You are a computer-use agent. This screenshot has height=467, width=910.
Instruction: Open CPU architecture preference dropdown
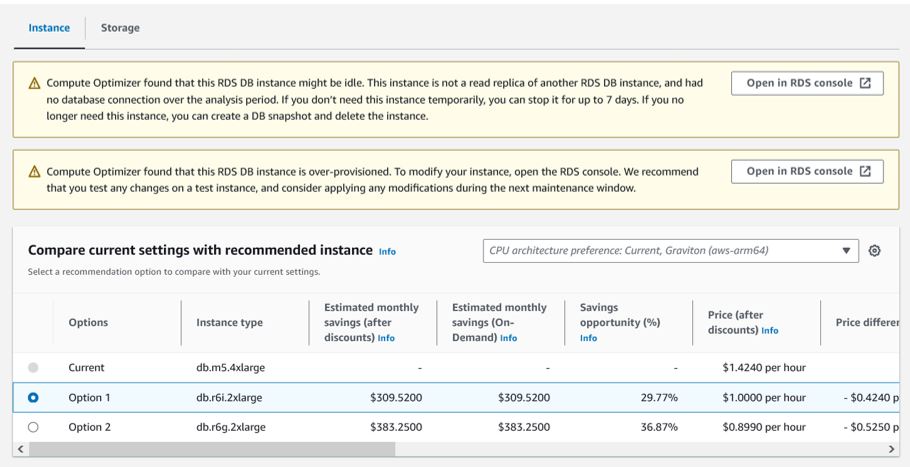click(x=670, y=251)
